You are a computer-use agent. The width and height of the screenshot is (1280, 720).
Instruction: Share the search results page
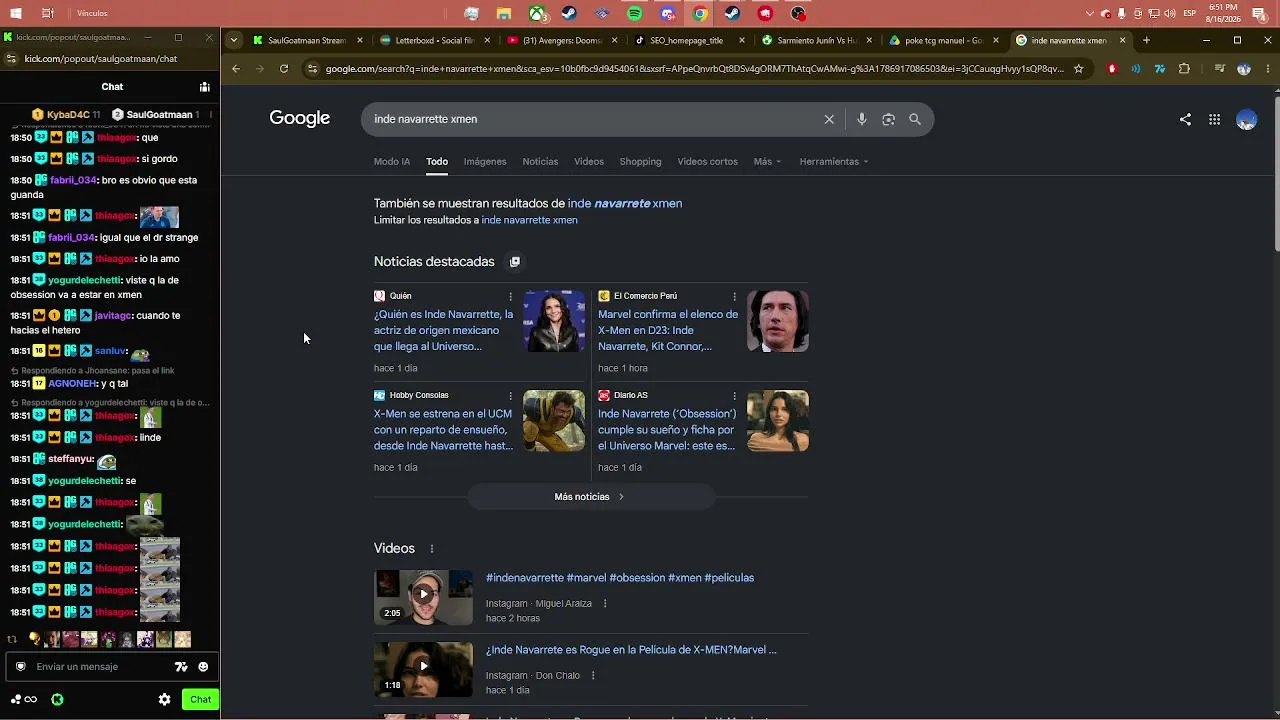[x=1185, y=119]
